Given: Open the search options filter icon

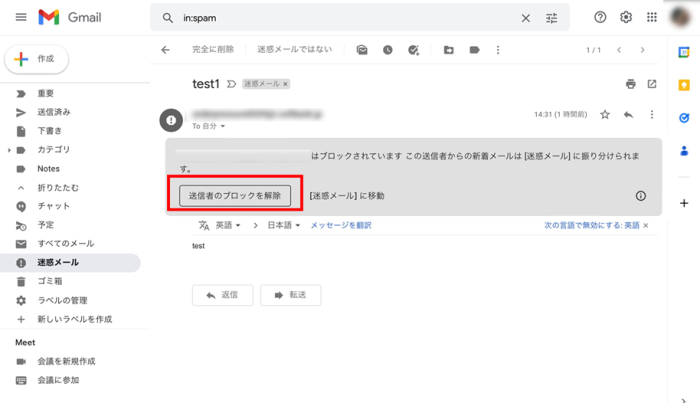Looking at the screenshot, I should point(552,18).
